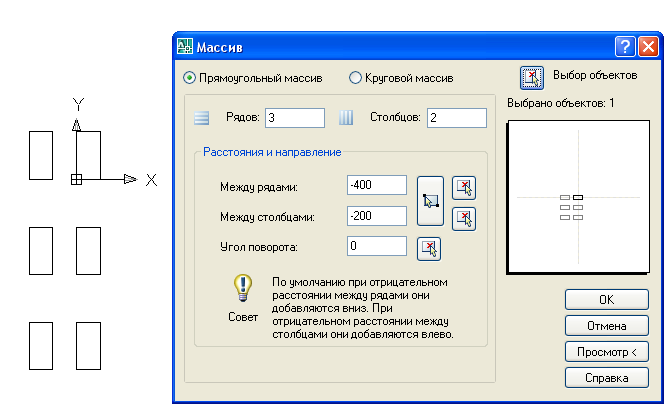
Task: Click the array preview thumbnail
Action: tap(578, 197)
